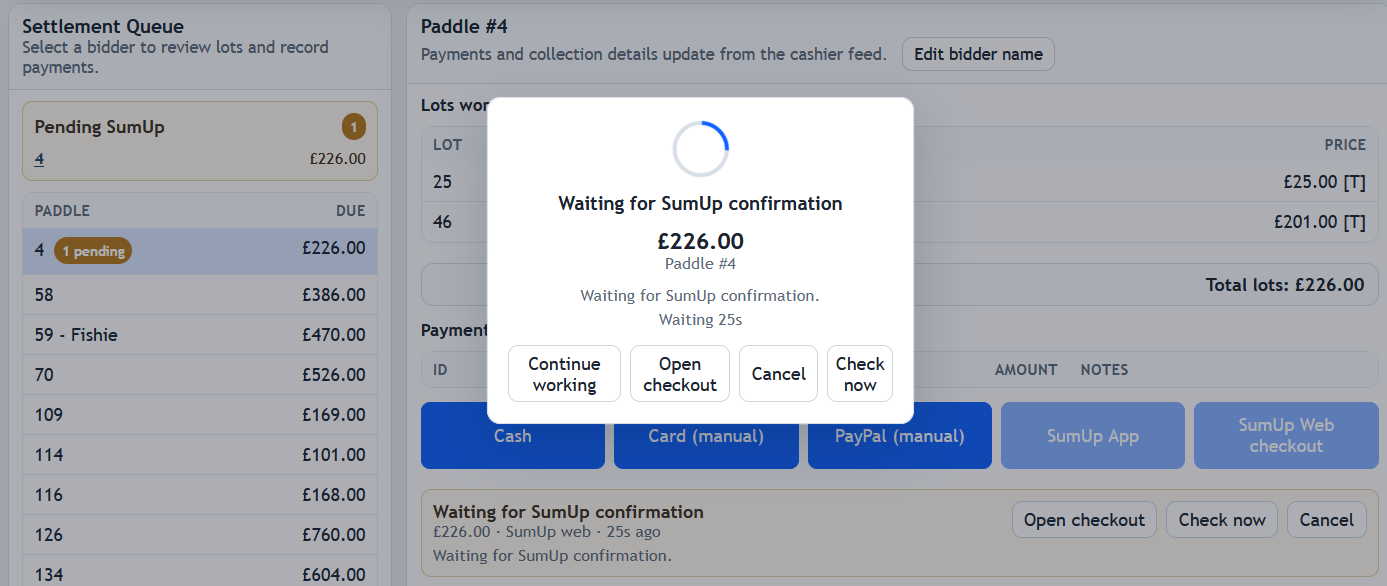Select paddle 126 owing £760.00
Viewport: 1387px width, 586px height.
point(200,535)
